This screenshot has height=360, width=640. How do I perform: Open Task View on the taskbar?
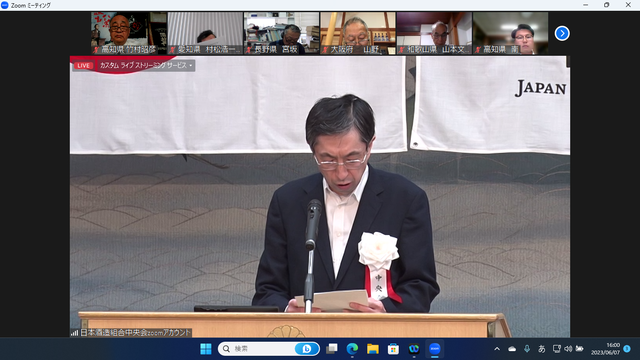tap(332, 349)
